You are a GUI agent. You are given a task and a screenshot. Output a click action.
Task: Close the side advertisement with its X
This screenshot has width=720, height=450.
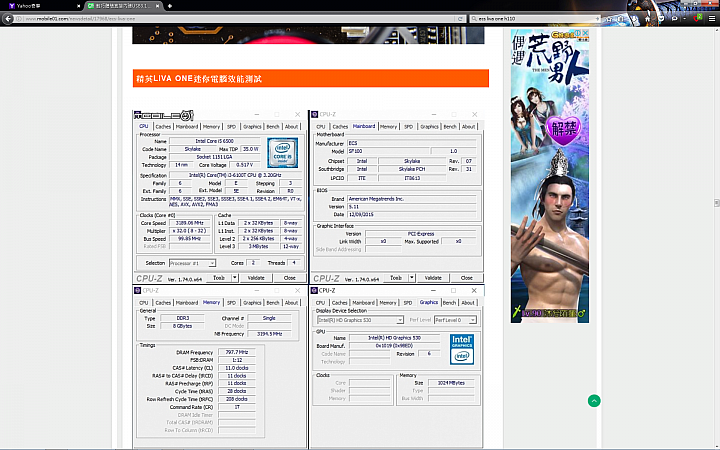tap(585, 33)
